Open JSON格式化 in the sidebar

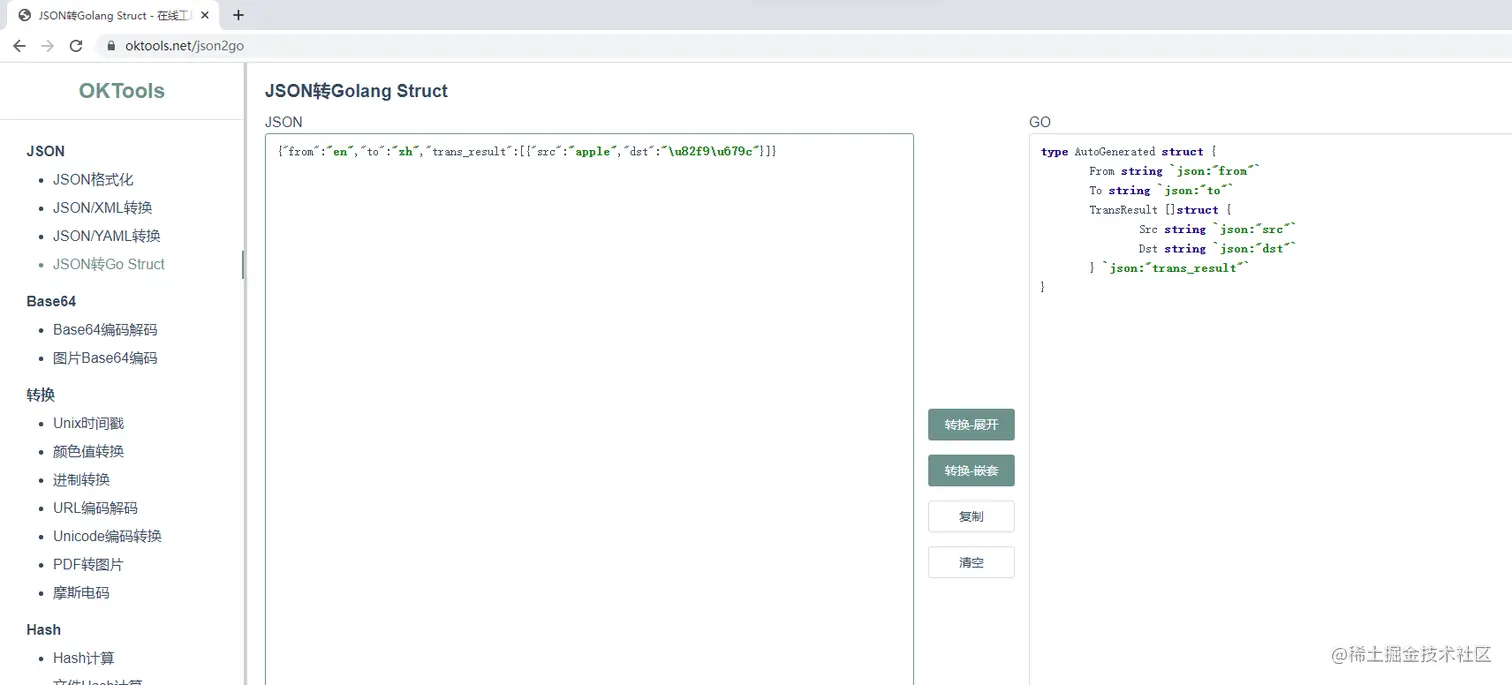pyautogui.click(x=93, y=180)
